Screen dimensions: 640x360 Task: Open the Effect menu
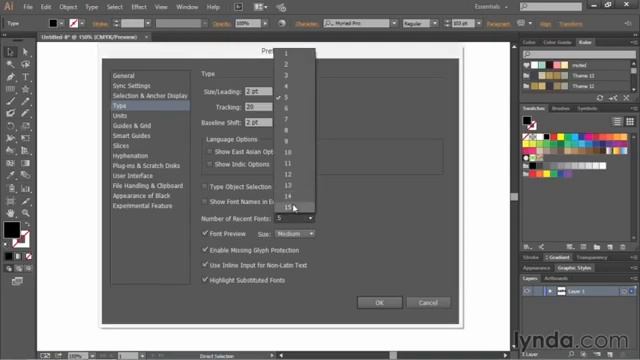click(139, 7)
